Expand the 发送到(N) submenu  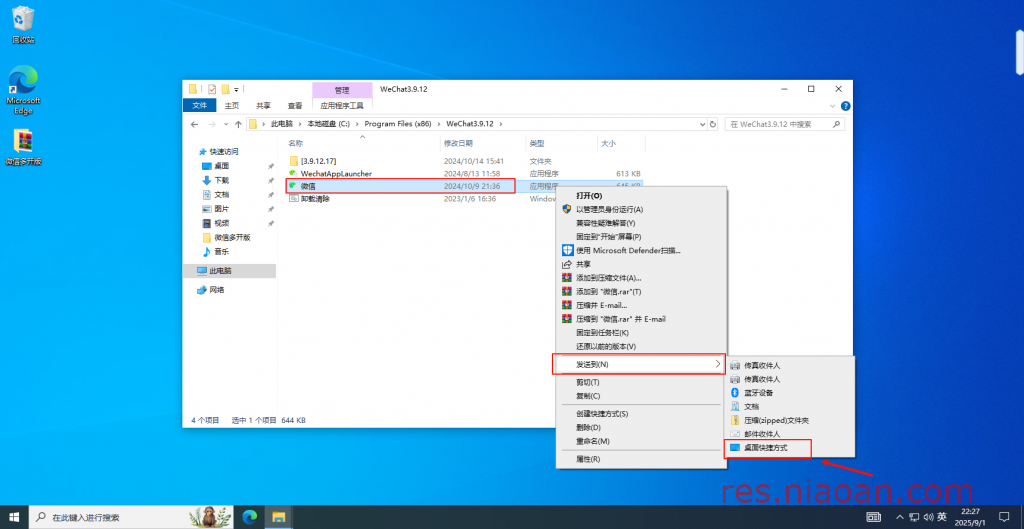tap(639, 364)
